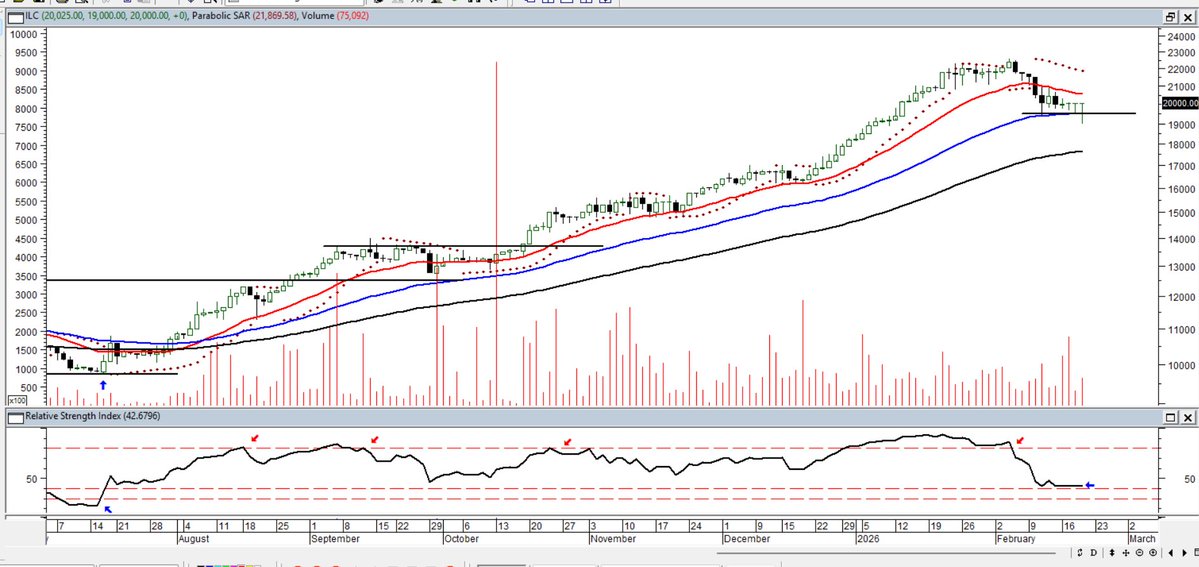Zoom in the chart with dot-circle icon
Screen dimensions: 1199x567
pyautogui.click(x=1153, y=552)
